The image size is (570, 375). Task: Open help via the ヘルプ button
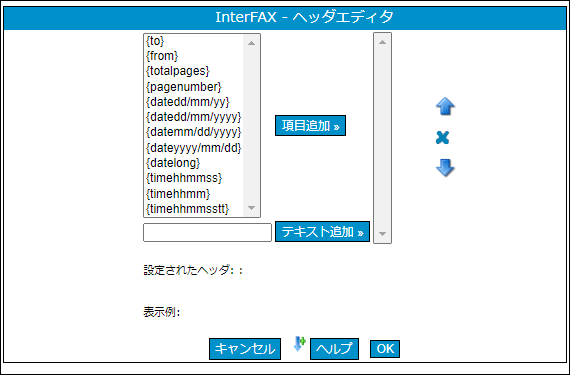334,349
